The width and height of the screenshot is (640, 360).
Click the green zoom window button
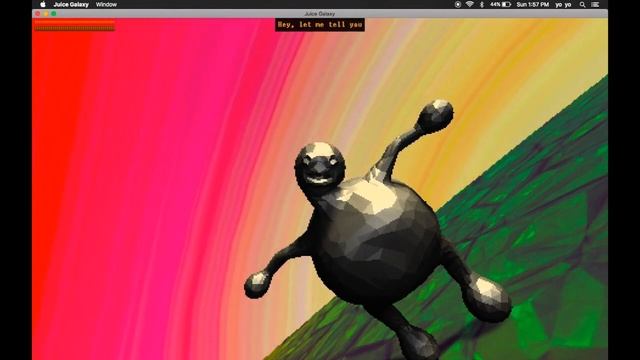tap(53, 13)
